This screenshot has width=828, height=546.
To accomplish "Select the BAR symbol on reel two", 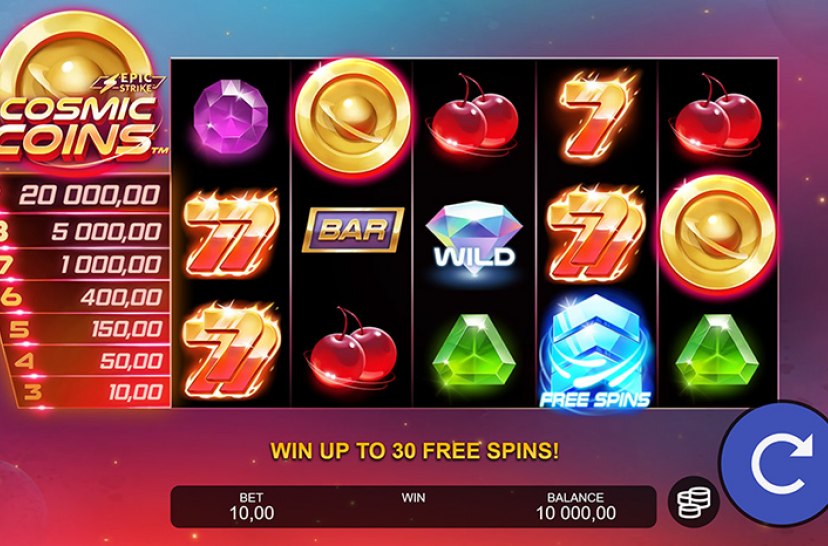I will pyautogui.click(x=353, y=230).
